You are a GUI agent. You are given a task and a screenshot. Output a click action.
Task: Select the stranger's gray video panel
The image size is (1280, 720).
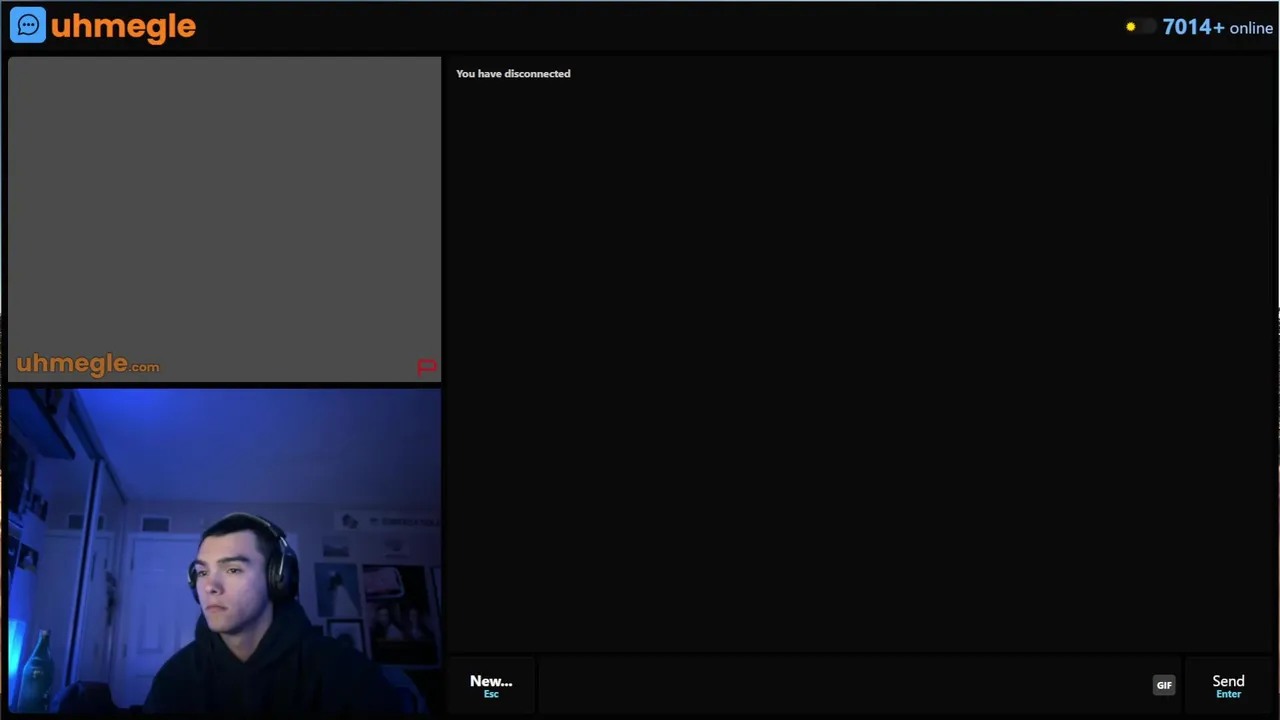(224, 219)
